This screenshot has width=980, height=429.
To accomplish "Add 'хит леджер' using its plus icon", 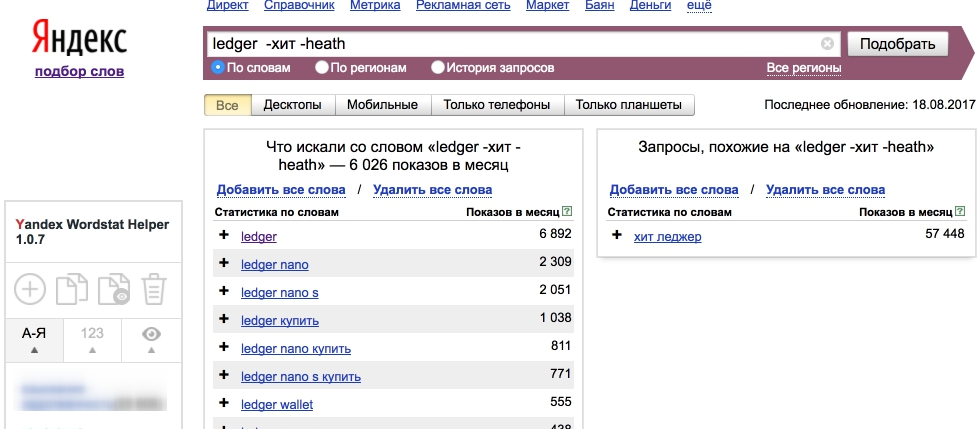I will pyautogui.click(x=617, y=236).
